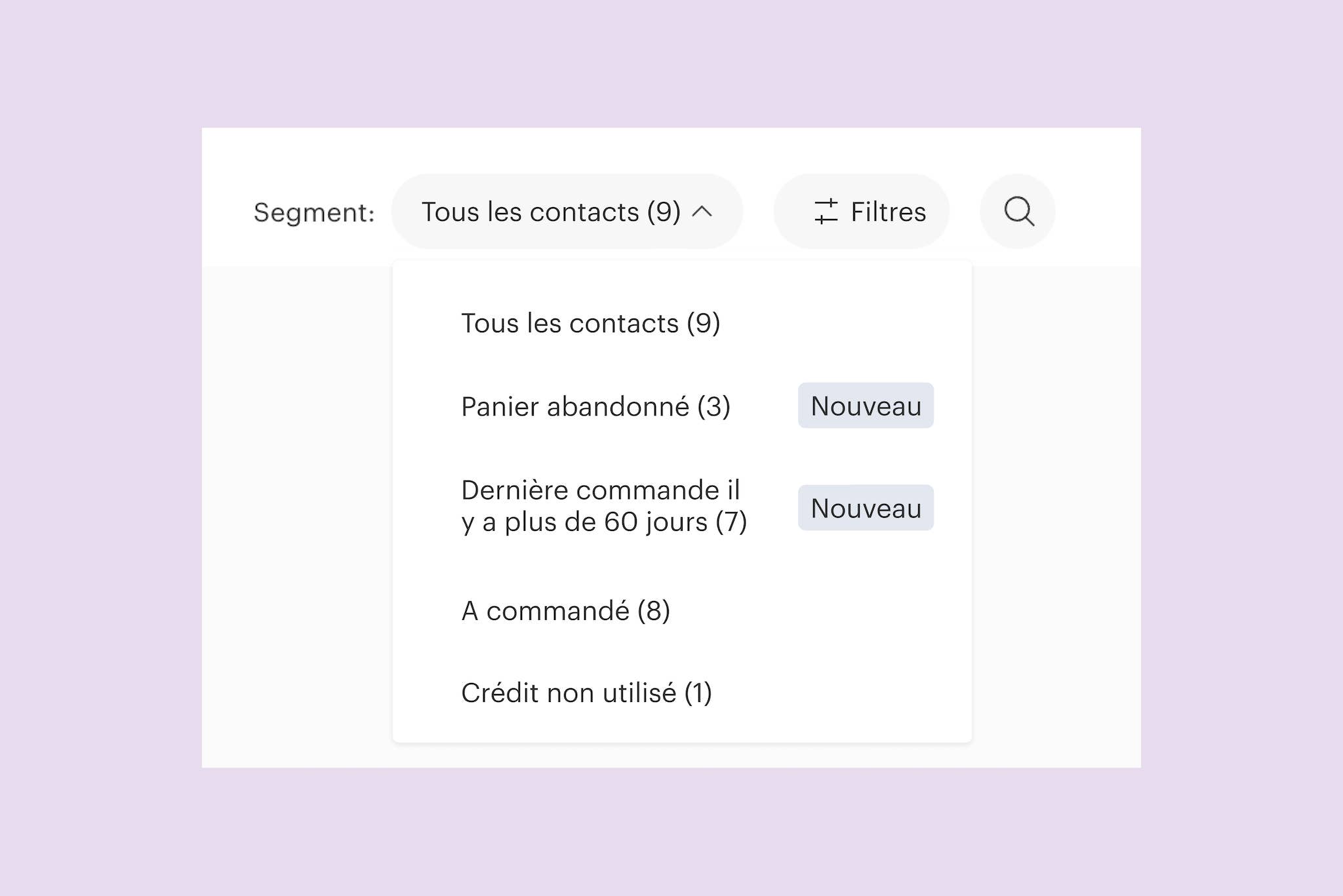This screenshot has height=896, width=1343.
Task: Click the grey area left of the dropdown list
Action: tap(296, 511)
